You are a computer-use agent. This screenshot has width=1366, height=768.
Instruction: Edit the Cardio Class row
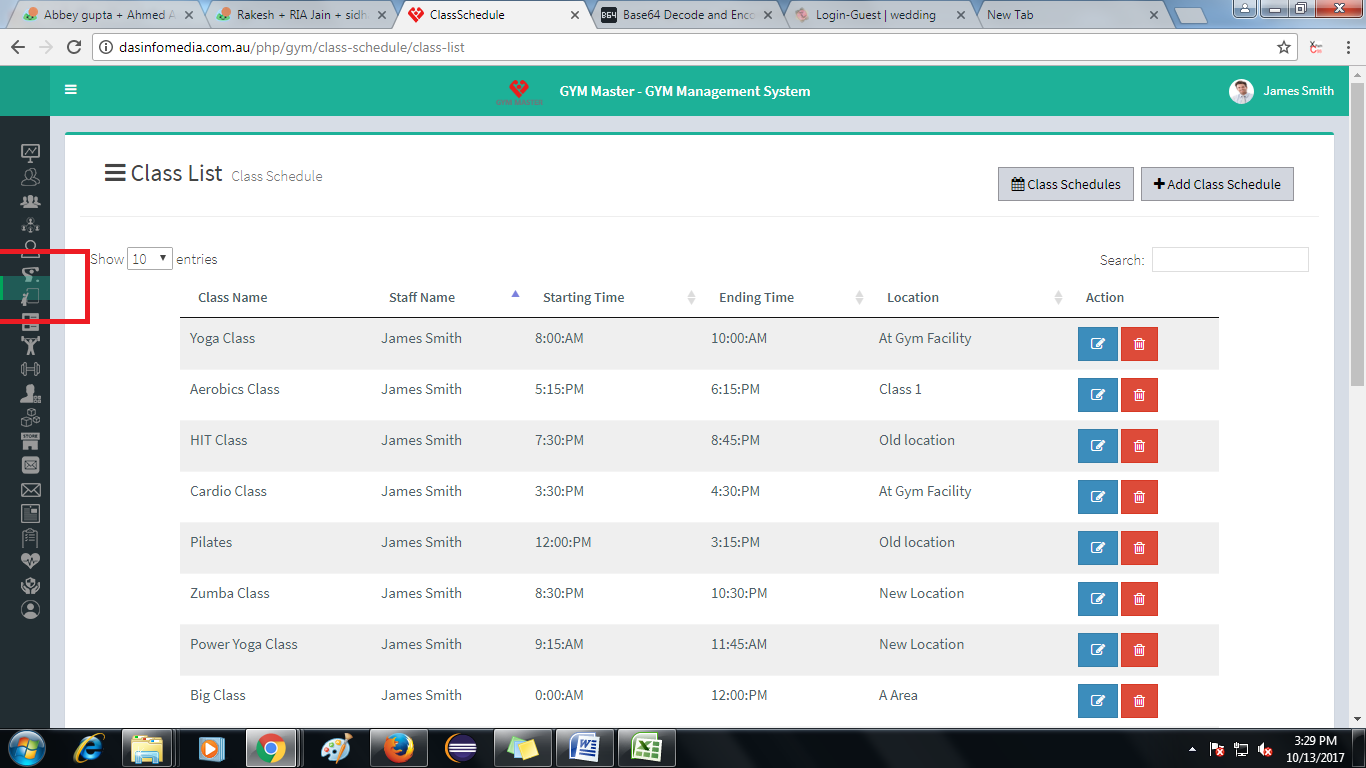1097,497
